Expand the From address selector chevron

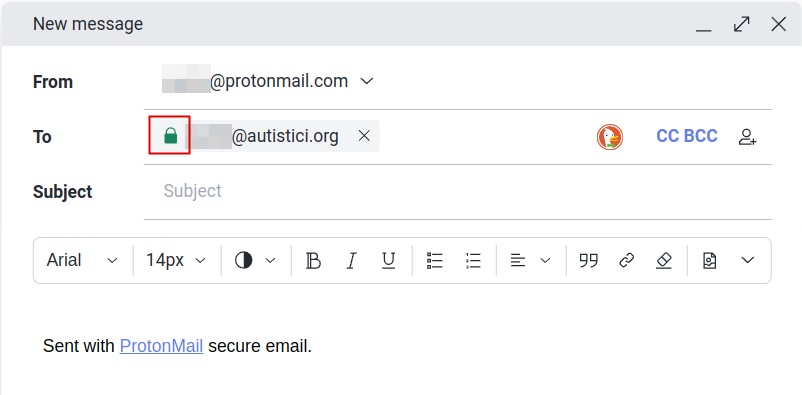coord(367,81)
